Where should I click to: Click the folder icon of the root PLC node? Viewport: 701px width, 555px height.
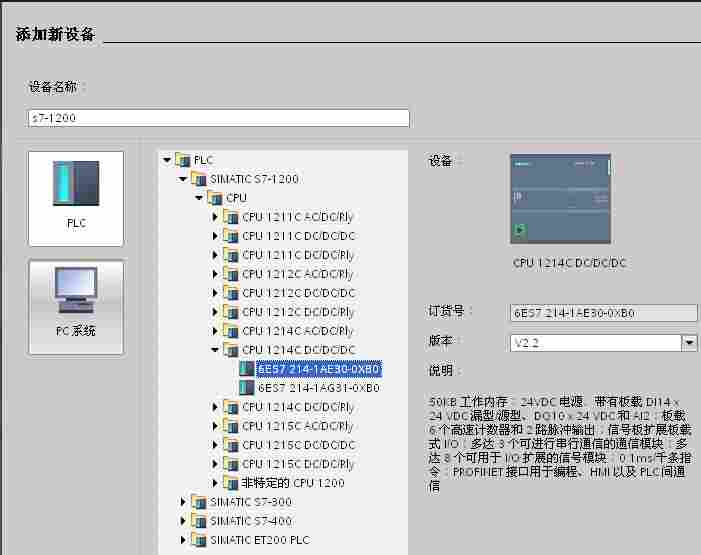click(x=182, y=160)
